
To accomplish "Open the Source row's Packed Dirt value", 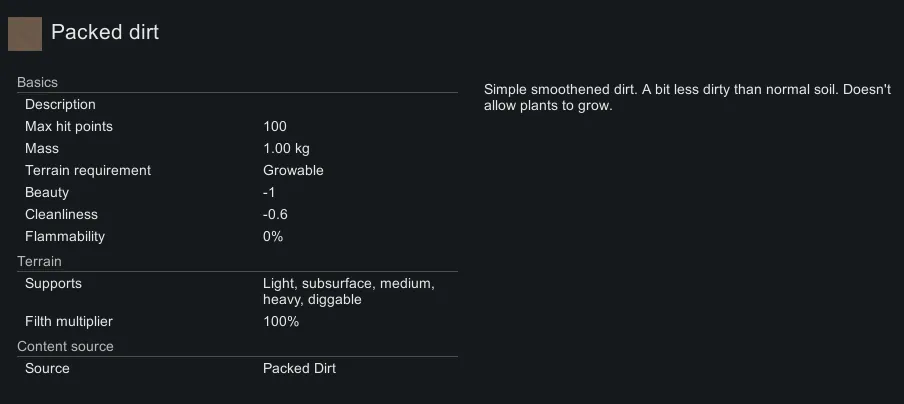I will click(299, 368).
